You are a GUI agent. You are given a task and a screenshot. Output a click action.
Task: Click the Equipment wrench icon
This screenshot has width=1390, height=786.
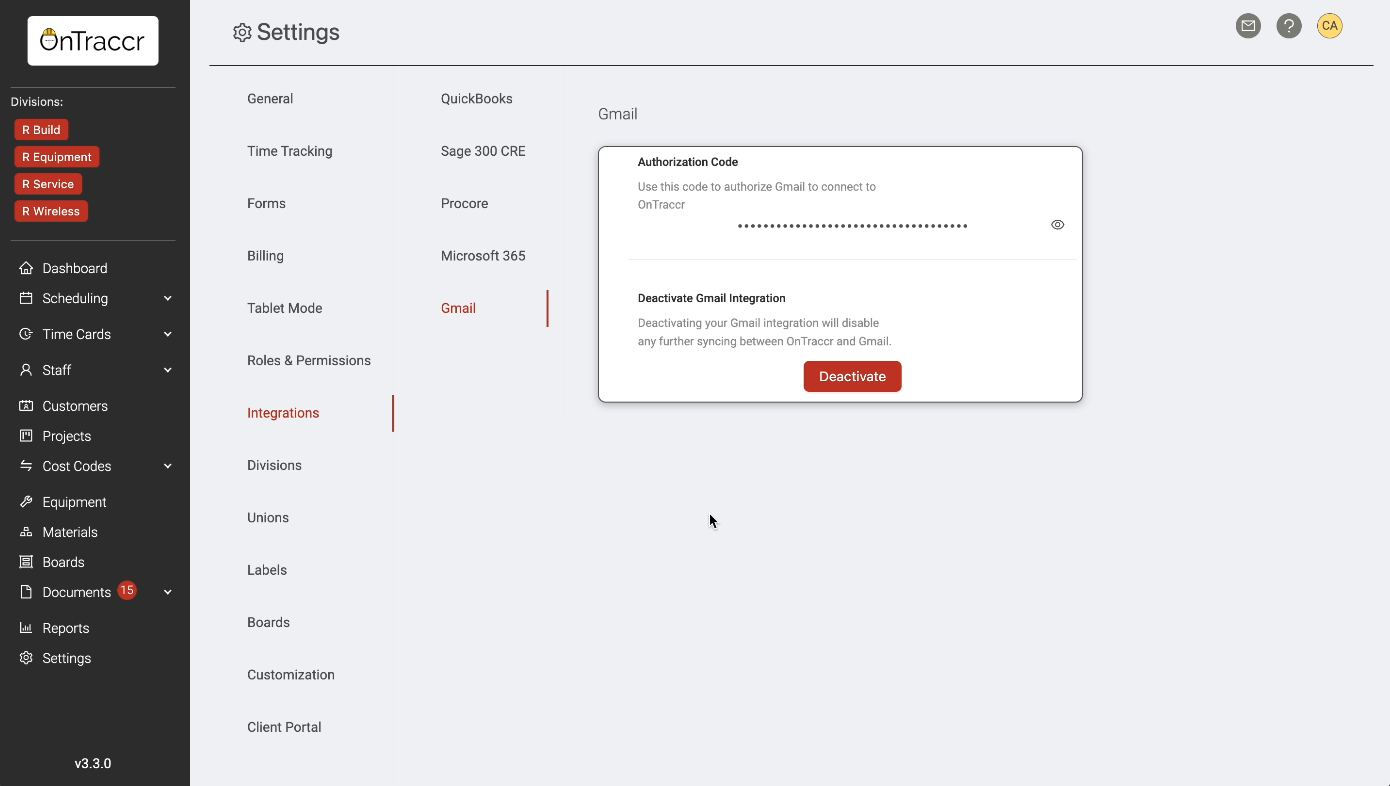tap(27, 502)
